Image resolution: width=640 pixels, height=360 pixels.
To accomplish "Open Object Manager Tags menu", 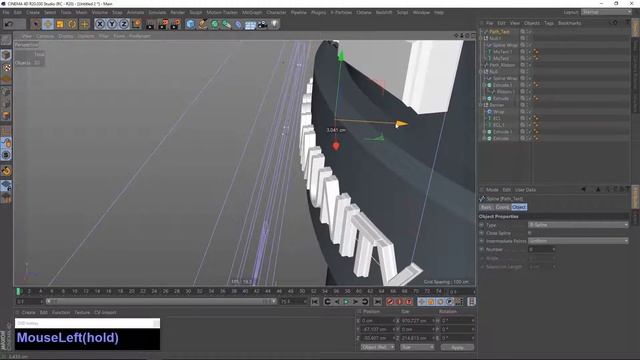I will pyautogui.click(x=549, y=23).
